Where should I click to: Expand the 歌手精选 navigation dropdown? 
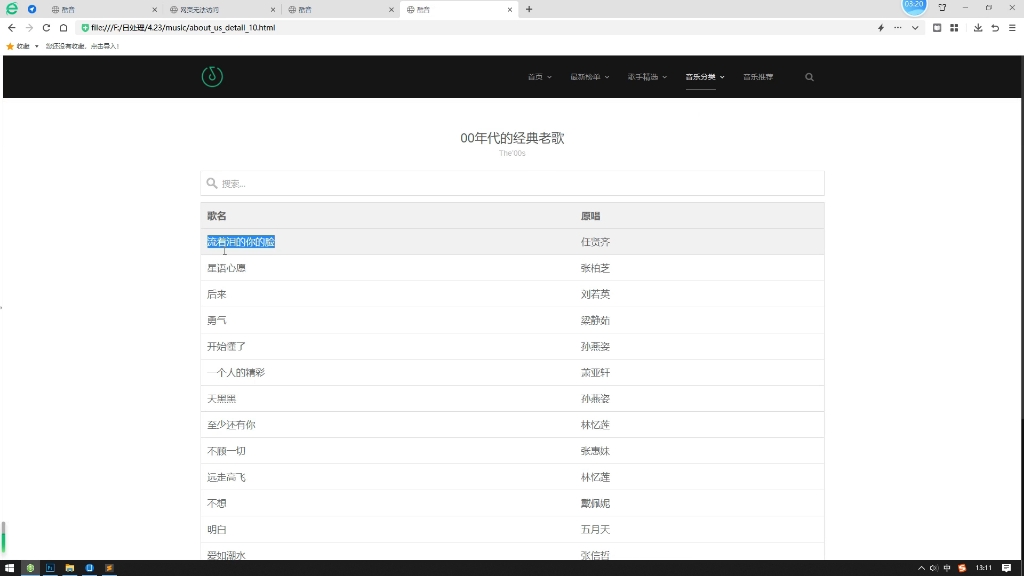644,77
